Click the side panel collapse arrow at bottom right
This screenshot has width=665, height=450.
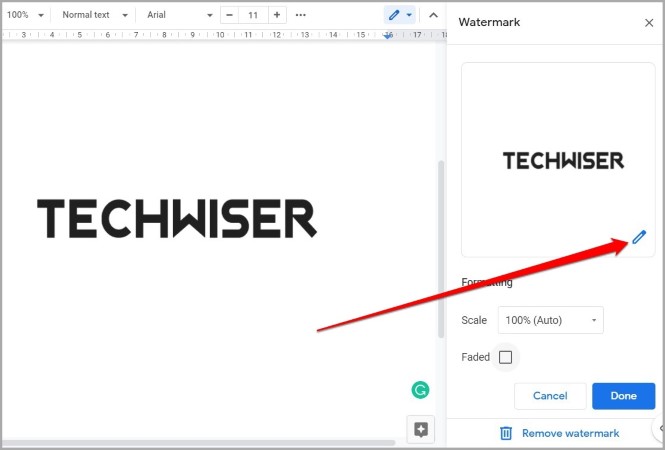click(x=659, y=428)
